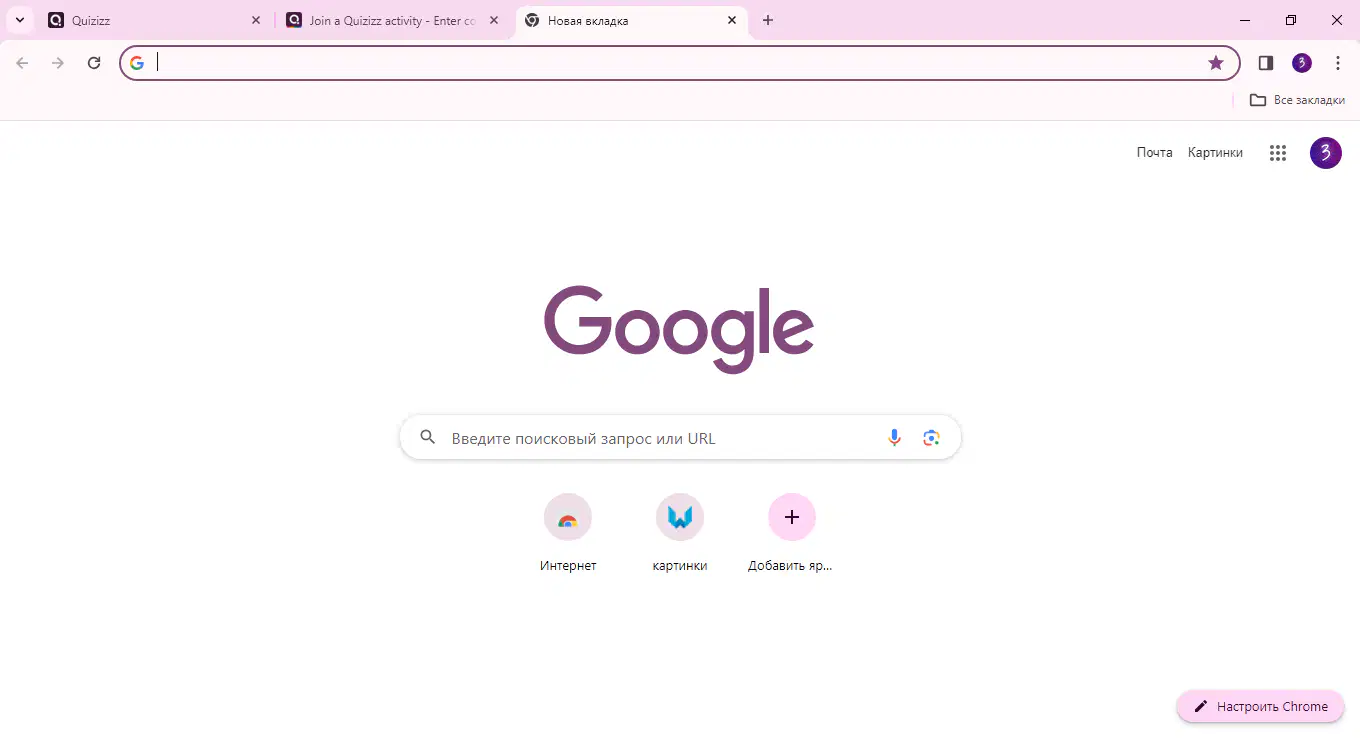Go back with the back arrow
The width and height of the screenshot is (1360, 738).
[23, 63]
